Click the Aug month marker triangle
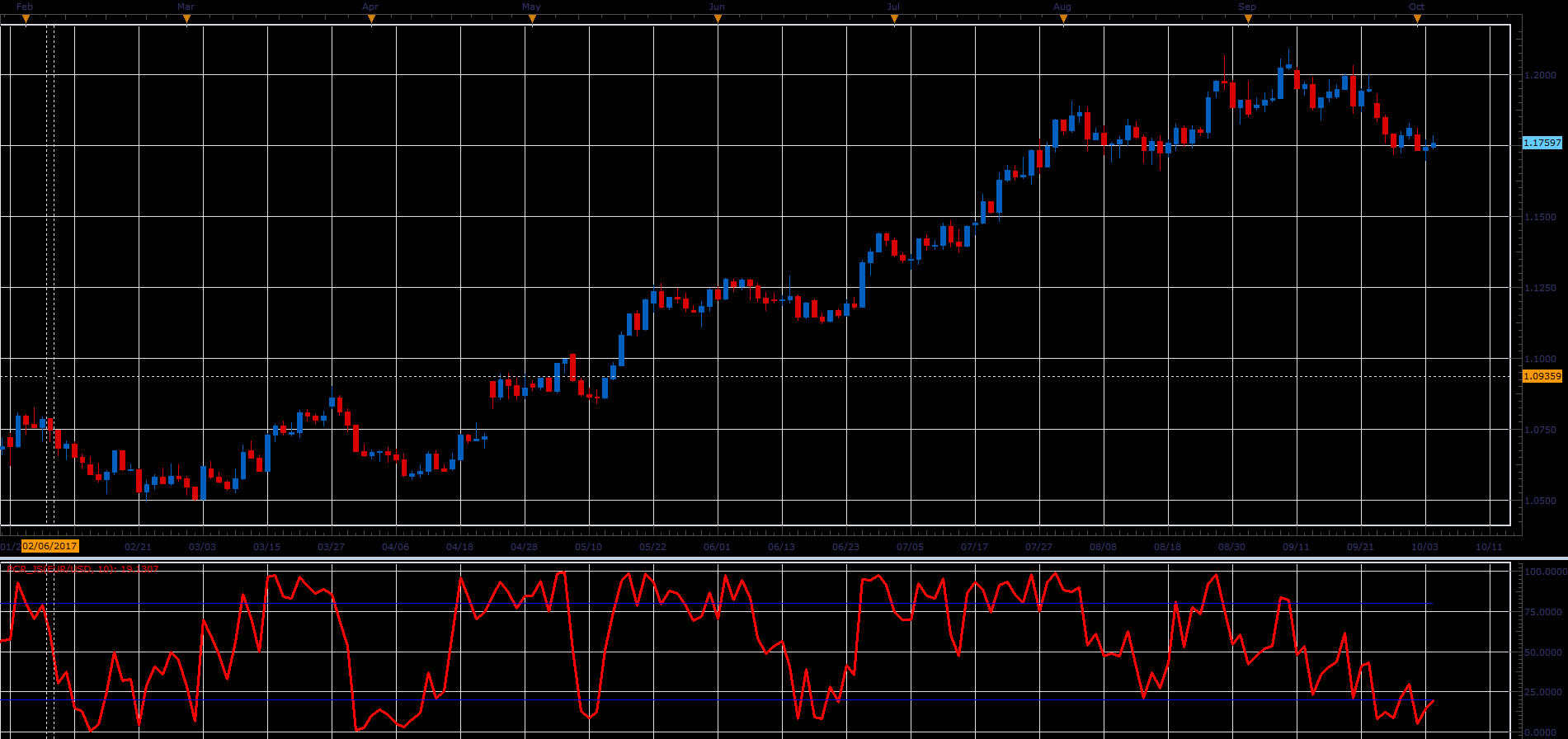 pyautogui.click(x=1063, y=19)
